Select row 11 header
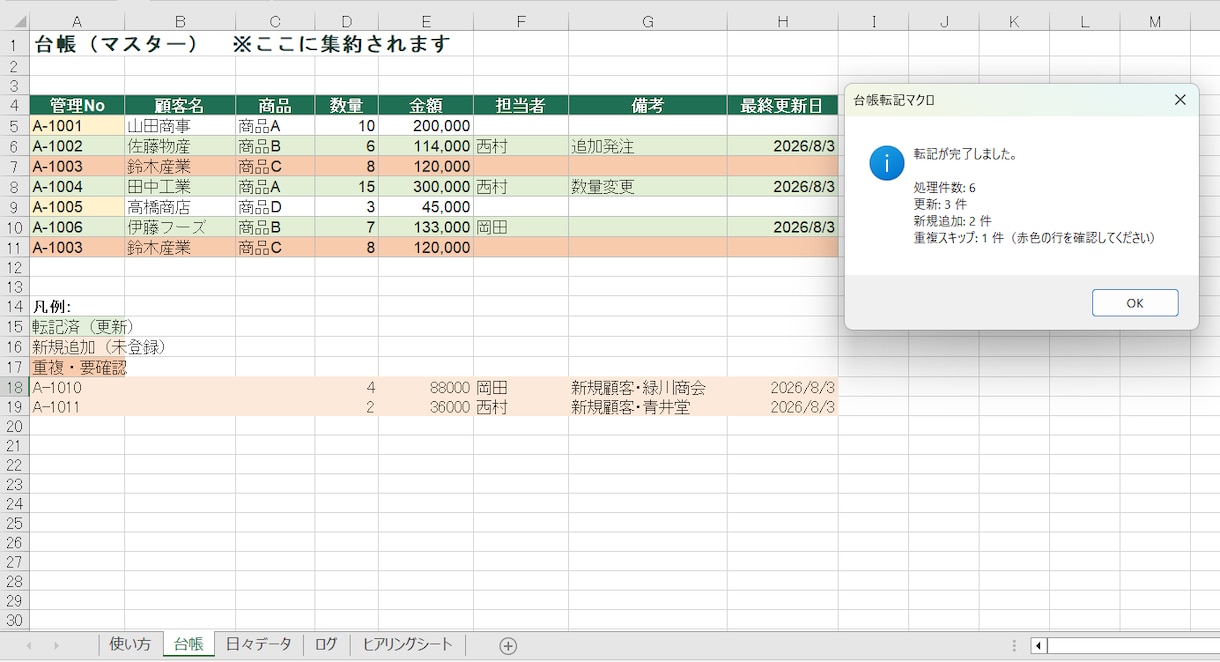Image resolution: width=1220 pixels, height=662 pixels. coord(14,247)
